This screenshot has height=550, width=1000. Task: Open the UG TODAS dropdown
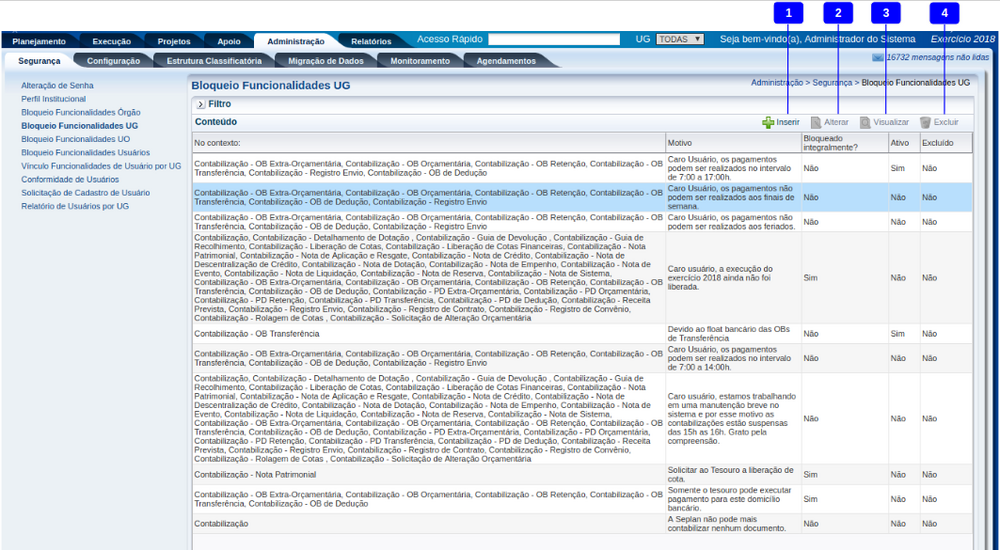(679, 40)
